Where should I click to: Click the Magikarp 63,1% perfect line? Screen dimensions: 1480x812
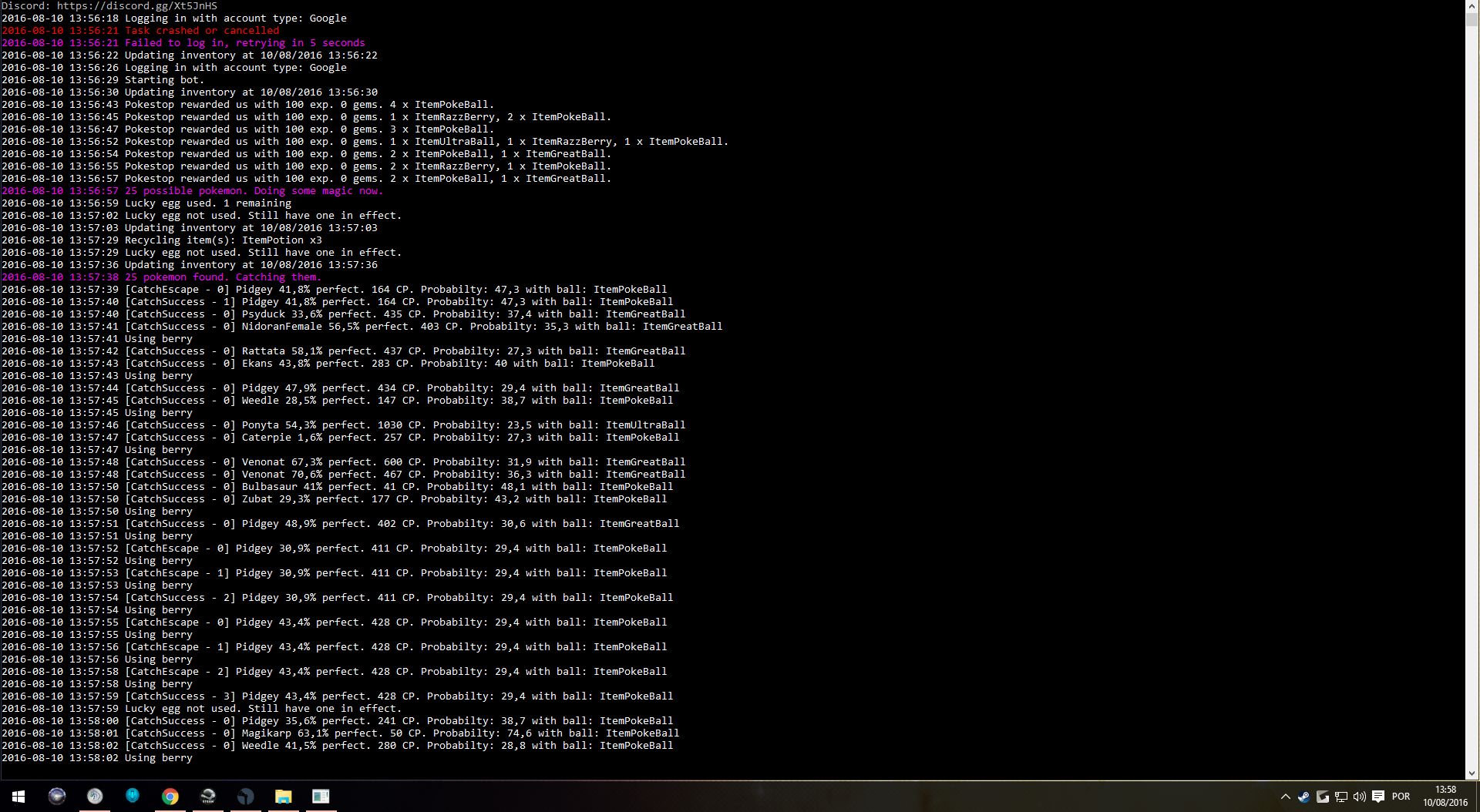tap(341, 733)
